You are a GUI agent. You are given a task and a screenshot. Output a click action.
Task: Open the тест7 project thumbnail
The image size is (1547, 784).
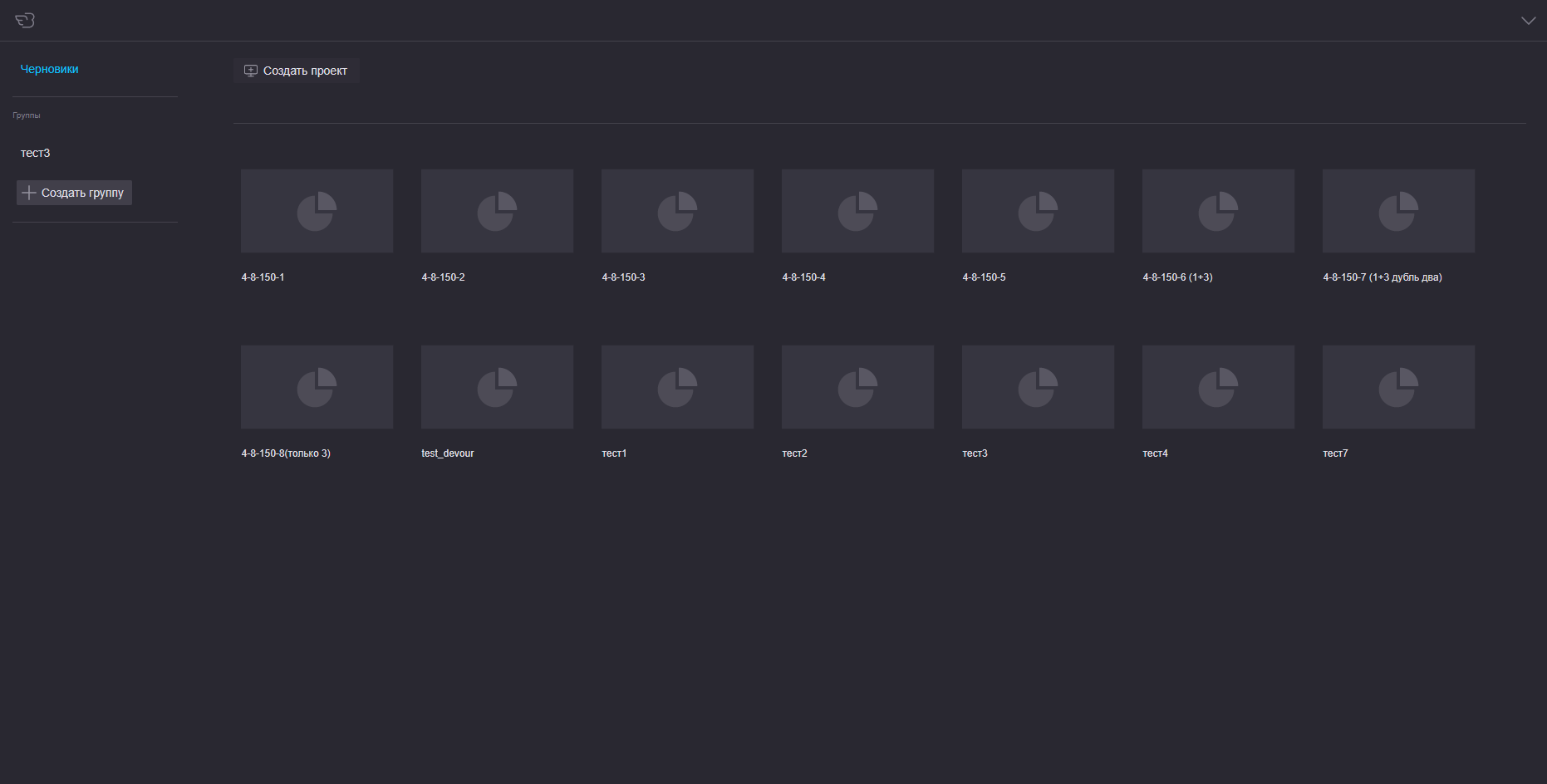click(1398, 387)
